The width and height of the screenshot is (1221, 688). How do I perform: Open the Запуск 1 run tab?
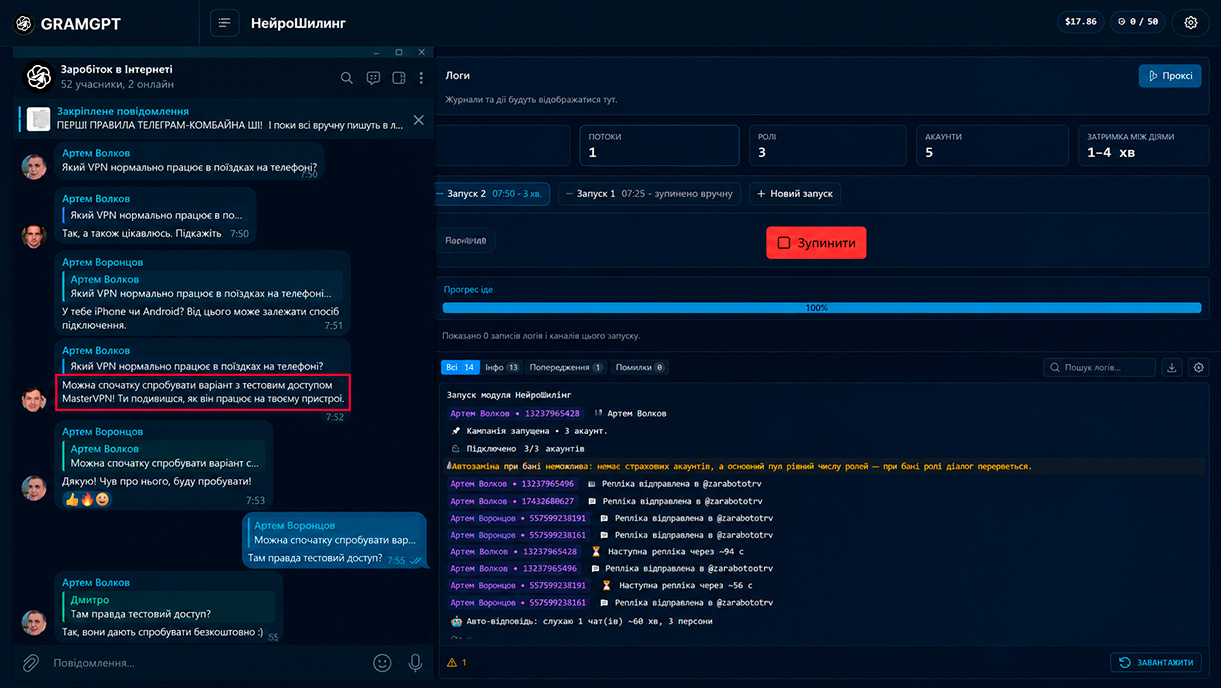[x=649, y=194]
